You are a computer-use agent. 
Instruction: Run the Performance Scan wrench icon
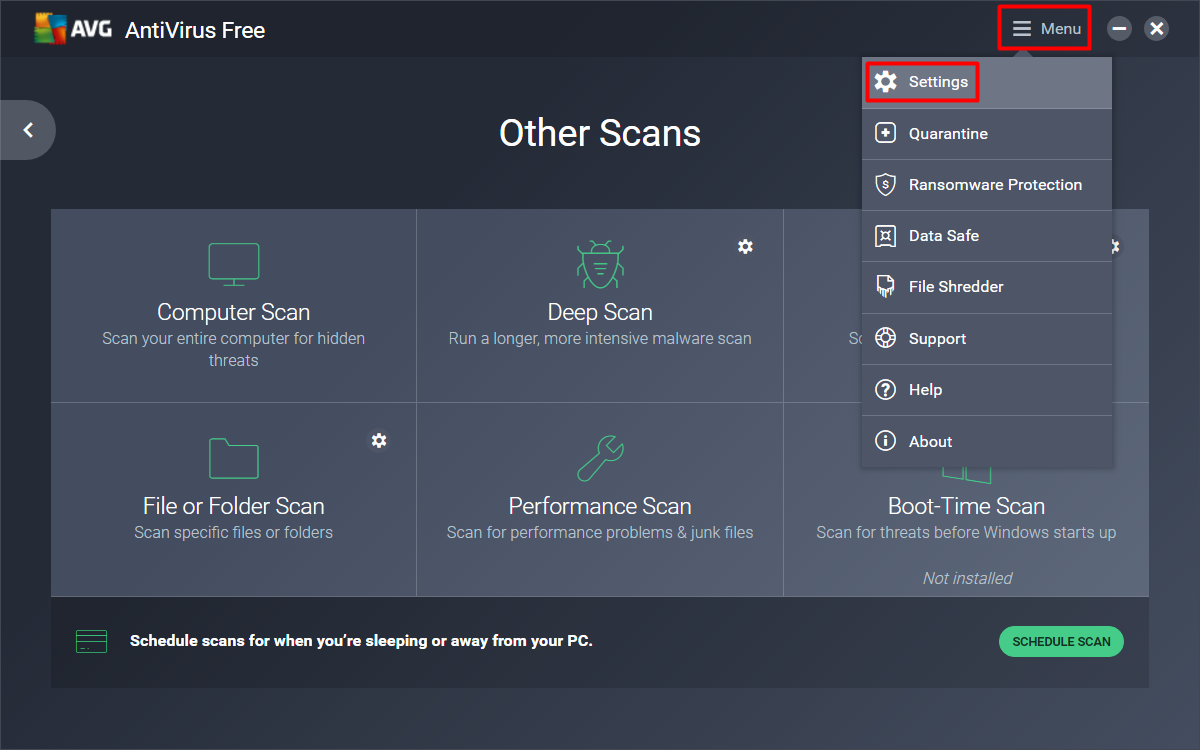600,458
